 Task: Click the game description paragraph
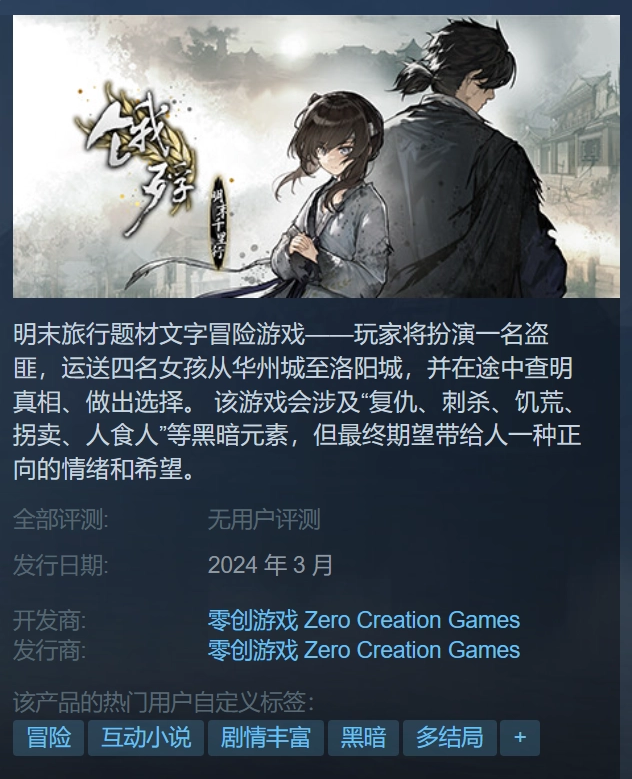(297, 401)
